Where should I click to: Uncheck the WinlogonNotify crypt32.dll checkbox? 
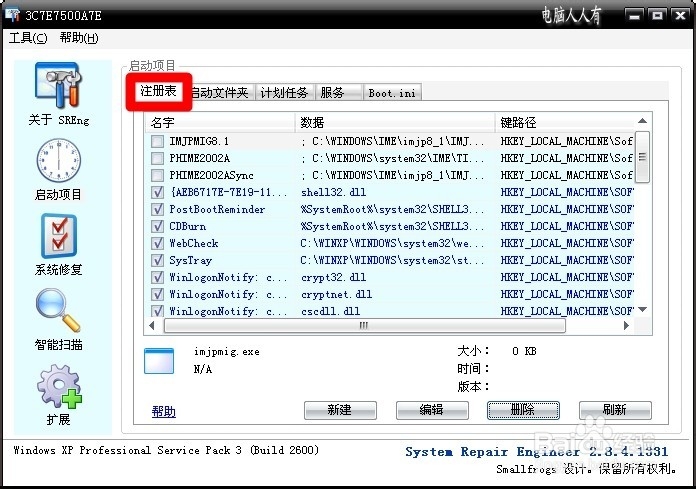pyautogui.click(x=157, y=277)
